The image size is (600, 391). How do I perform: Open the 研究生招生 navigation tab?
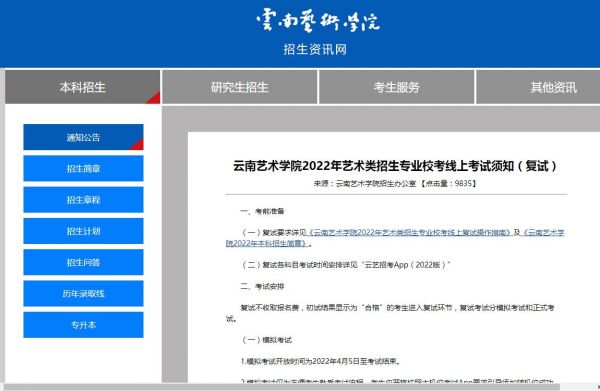click(x=240, y=87)
